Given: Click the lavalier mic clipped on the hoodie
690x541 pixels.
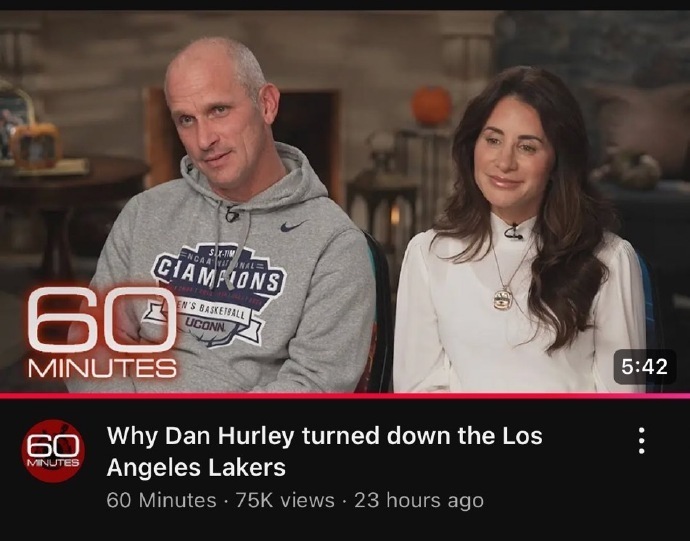Looking at the screenshot, I should pos(232,214).
